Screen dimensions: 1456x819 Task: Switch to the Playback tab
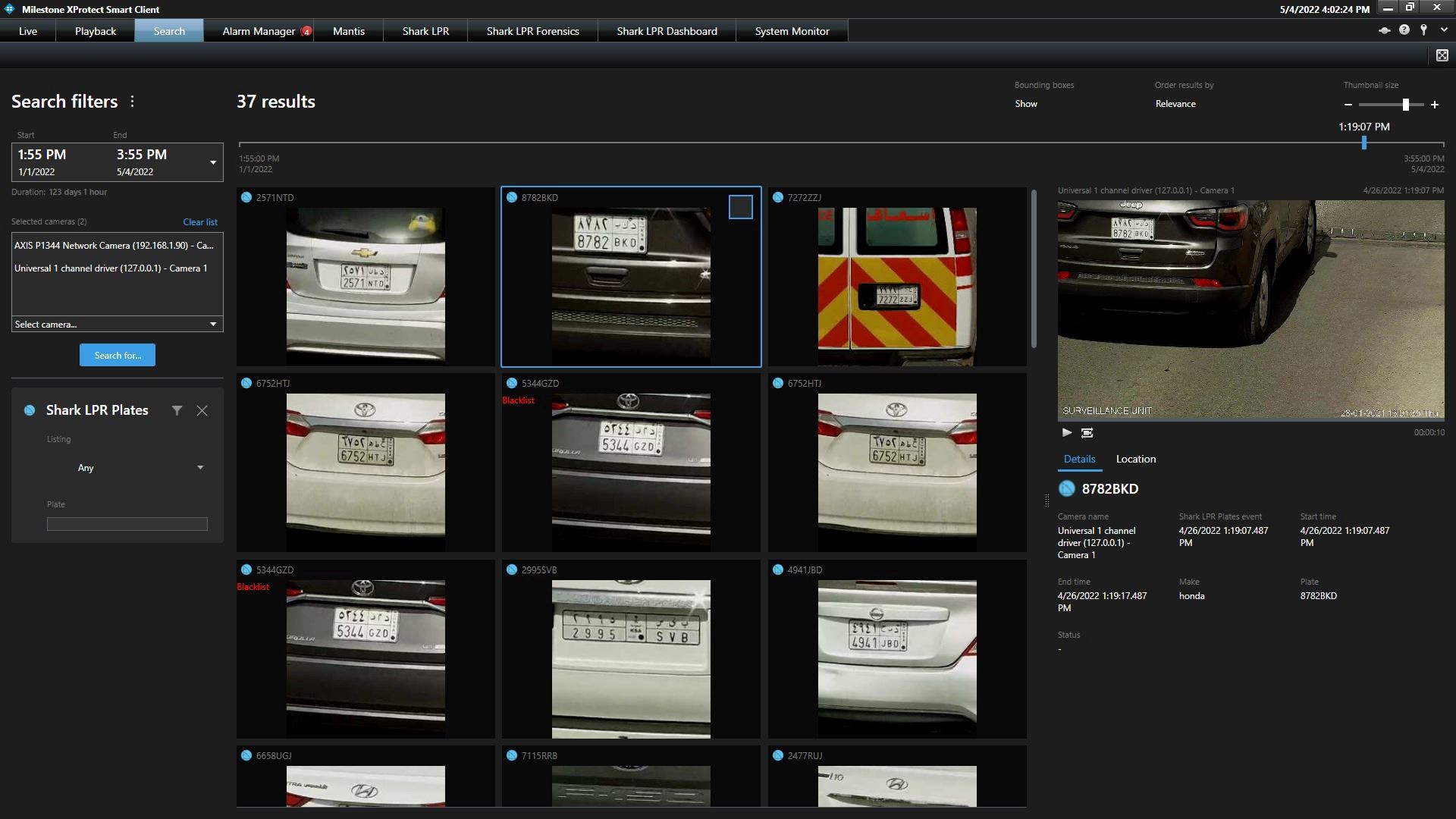96,31
